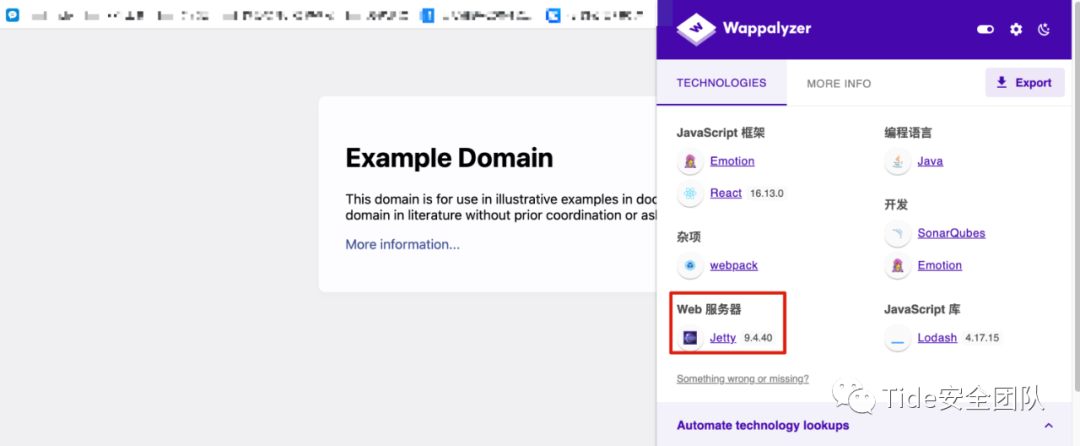The height and width of the screenshot is (446, 1080).
Task: Open Wappalyzer settings gear
Action: click(x=1016, y=29)
